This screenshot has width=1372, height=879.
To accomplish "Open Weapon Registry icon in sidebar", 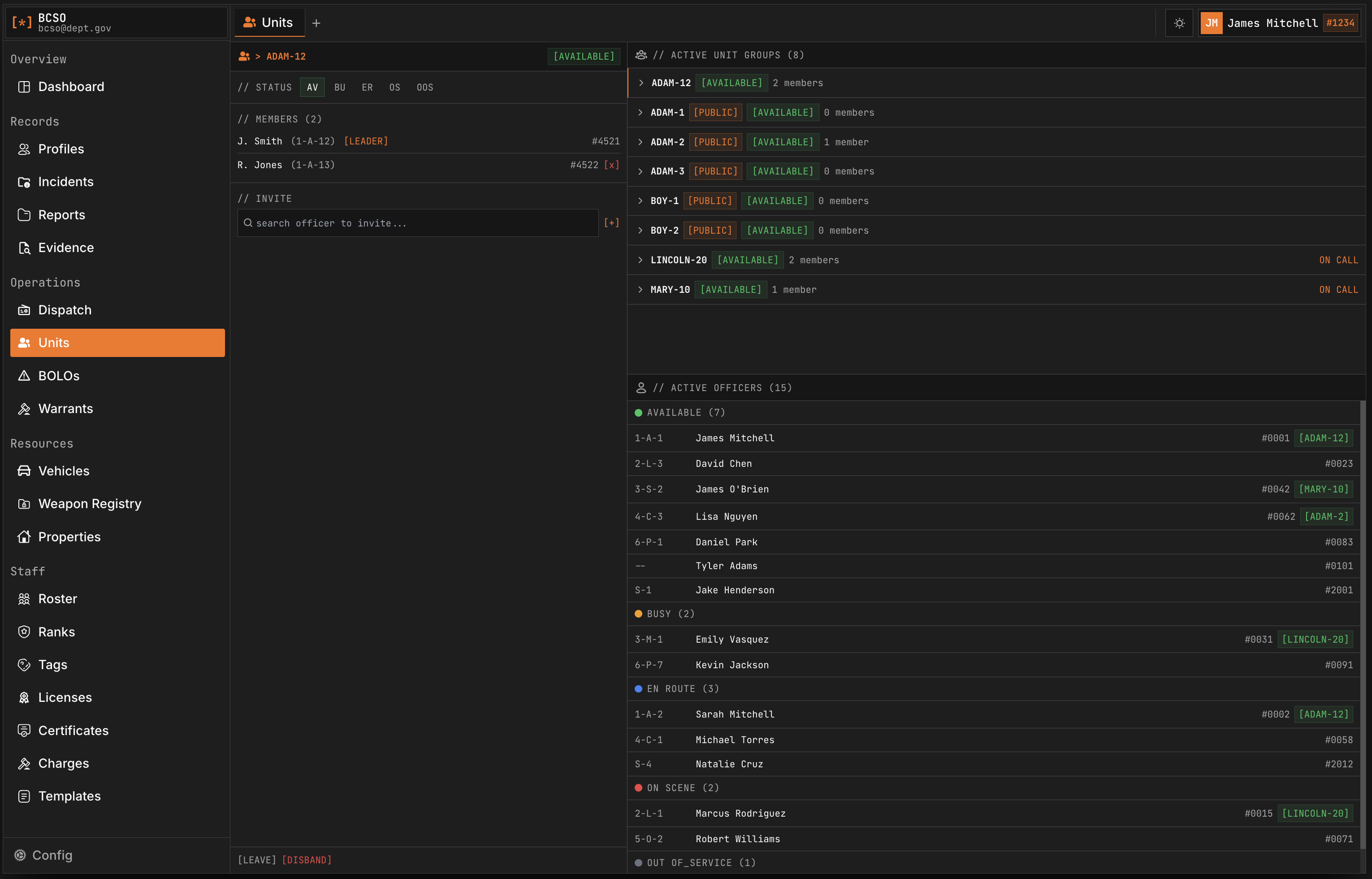I will [x=24, y=504].
